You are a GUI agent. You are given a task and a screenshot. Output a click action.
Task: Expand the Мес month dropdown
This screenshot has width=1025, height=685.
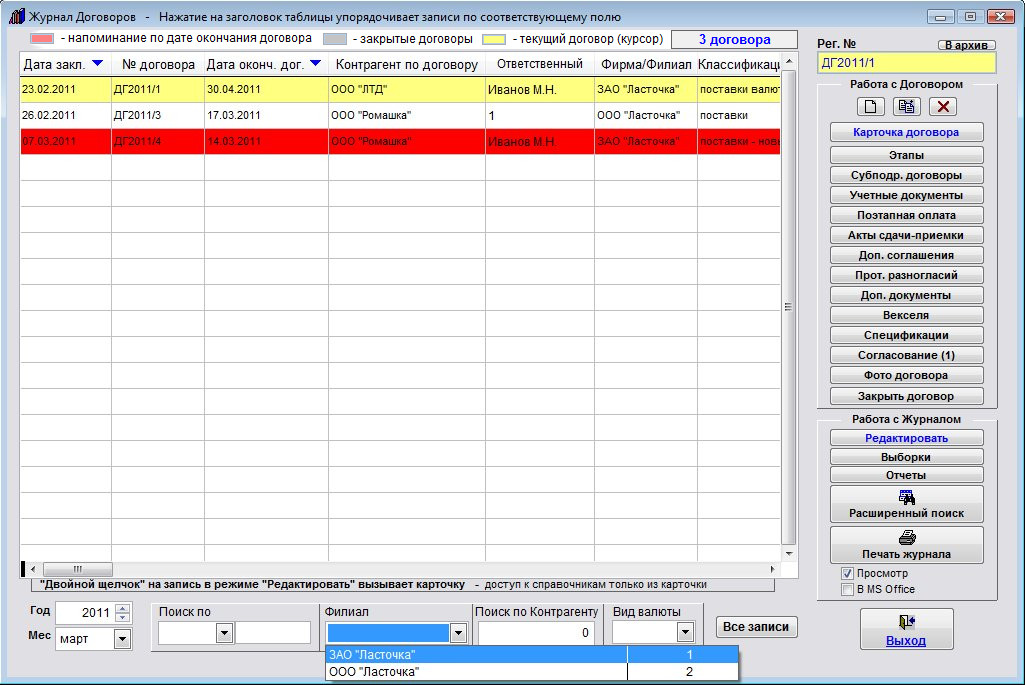[123, 638]
